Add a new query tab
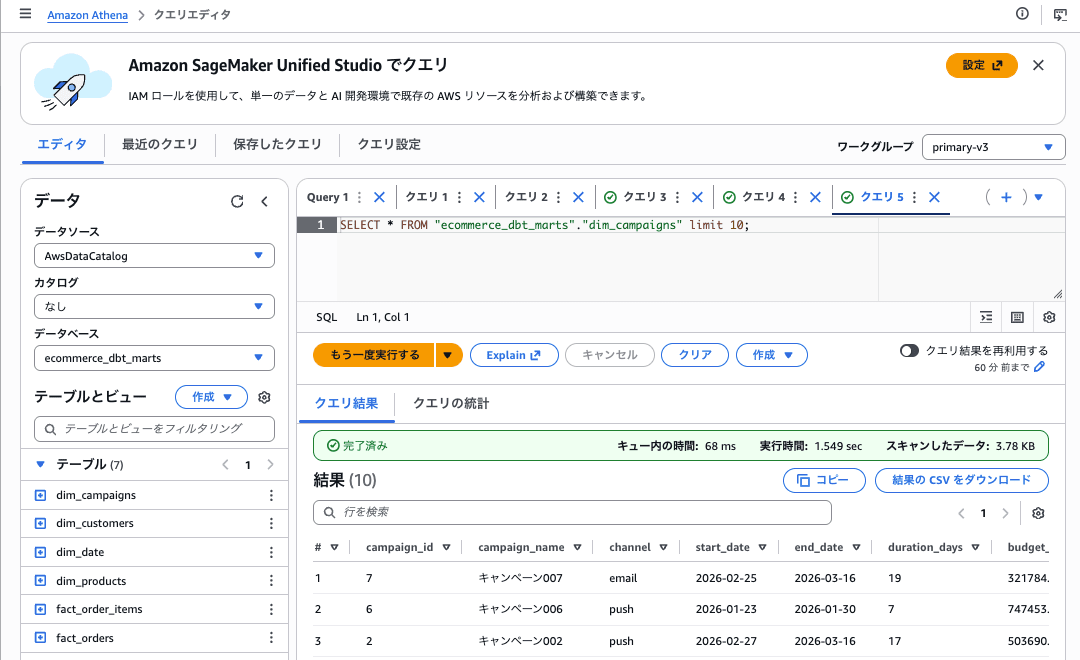 (x=1006, y=197)
